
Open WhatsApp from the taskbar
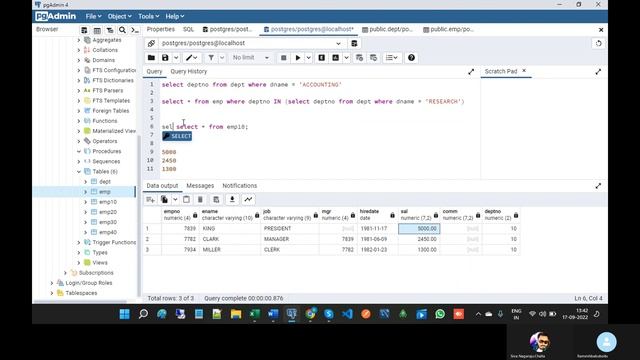440,314
